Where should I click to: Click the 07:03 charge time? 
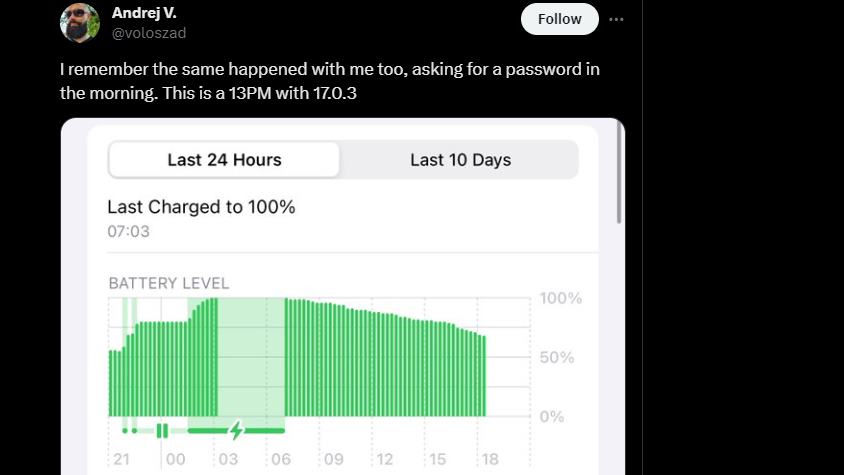(128, 231)
